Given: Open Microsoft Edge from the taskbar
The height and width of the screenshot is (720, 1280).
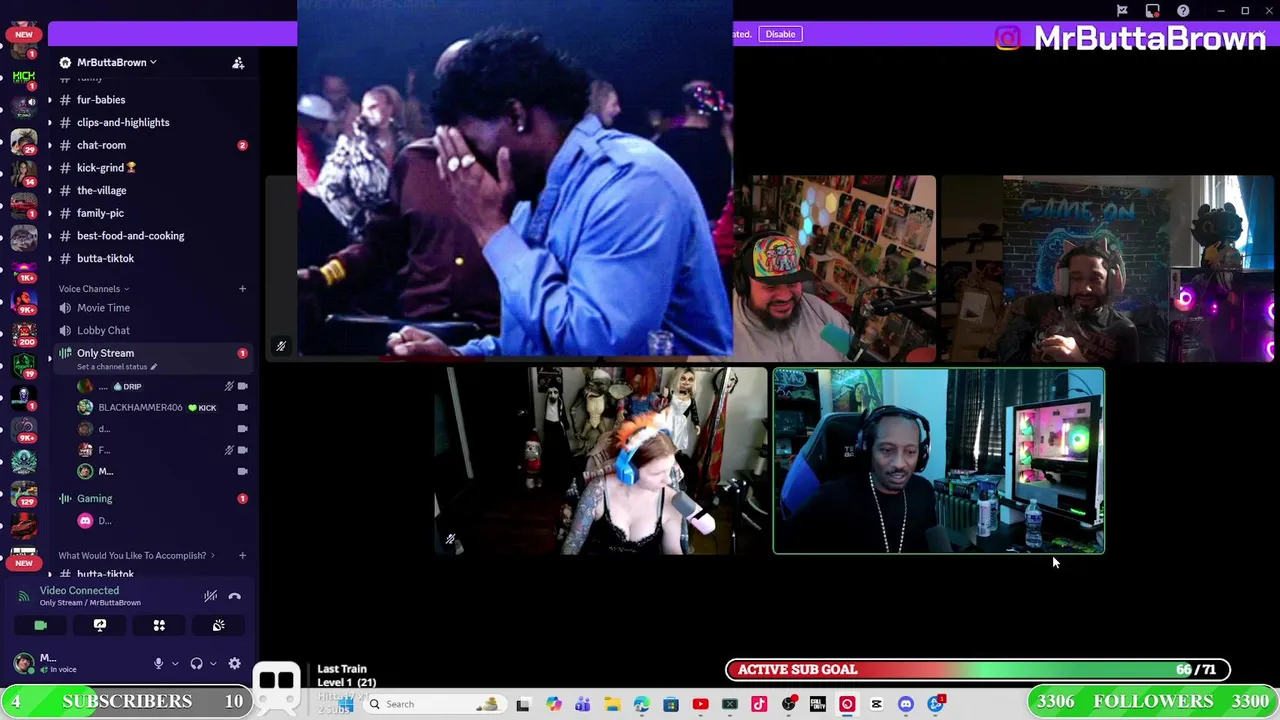Looking at the screenshot, I should [642, 704].
